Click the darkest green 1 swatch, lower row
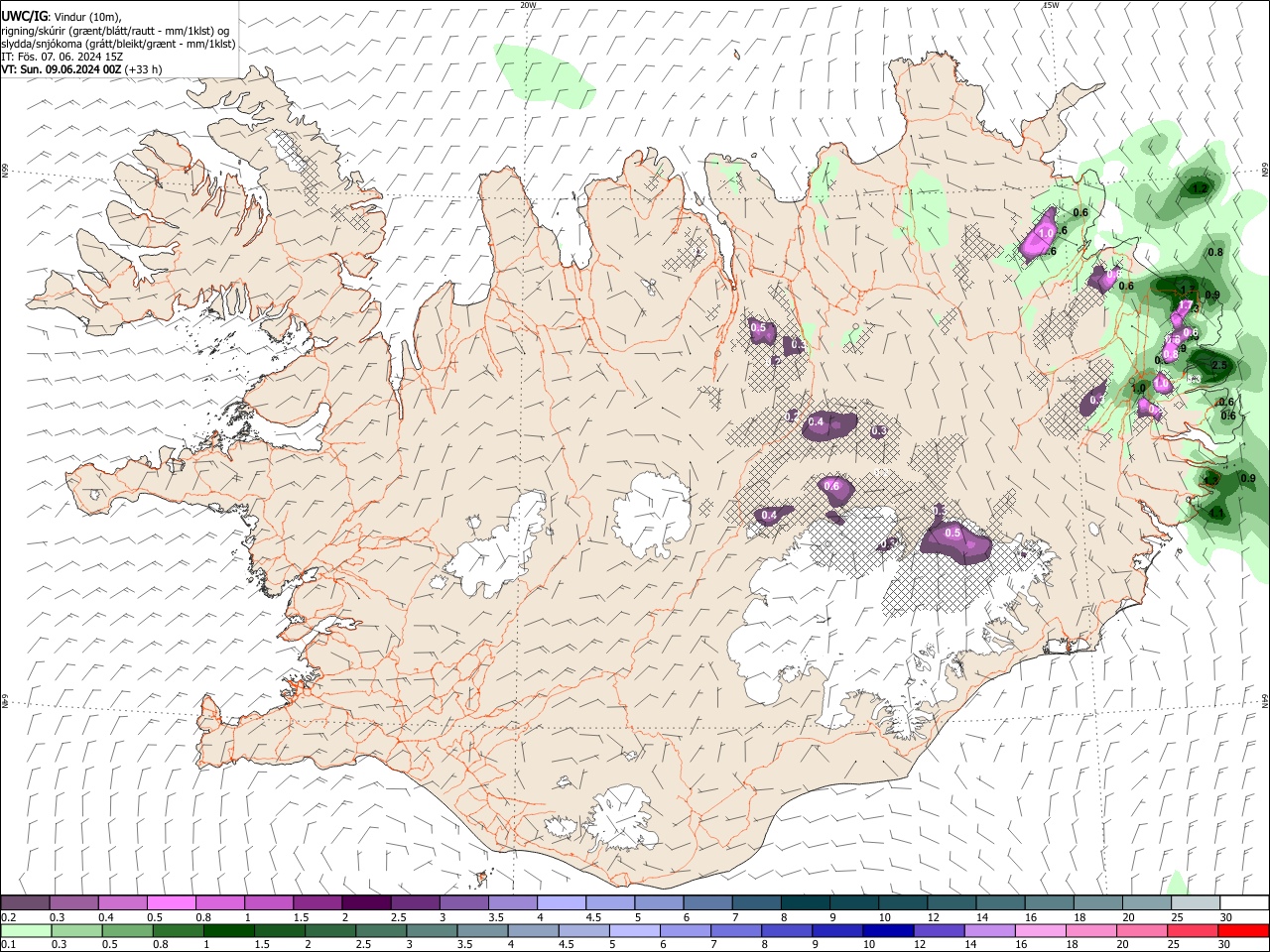The image size is (1270, 952). 228,930
